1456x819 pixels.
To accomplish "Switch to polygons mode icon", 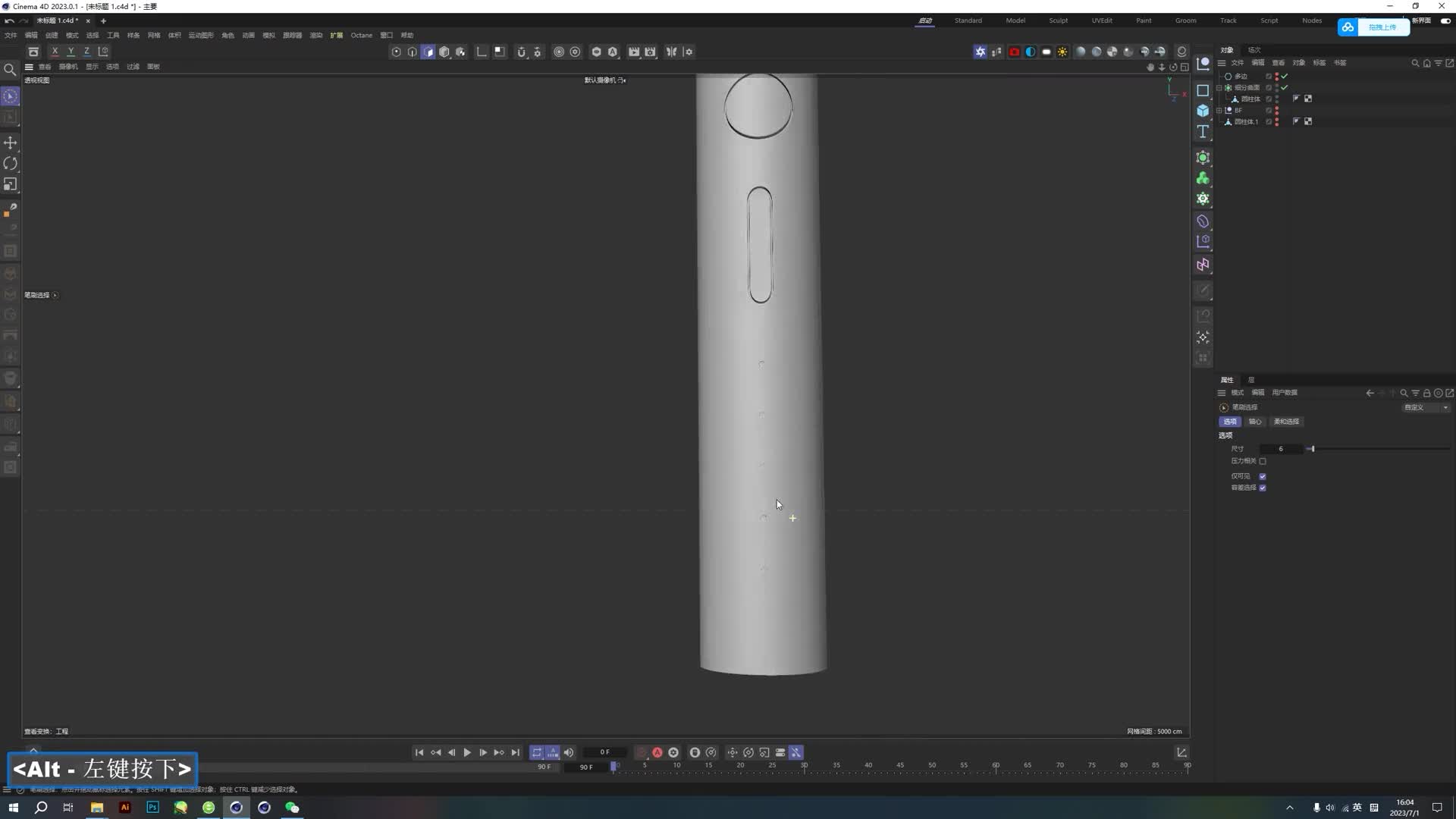I will tap(428, 52).
